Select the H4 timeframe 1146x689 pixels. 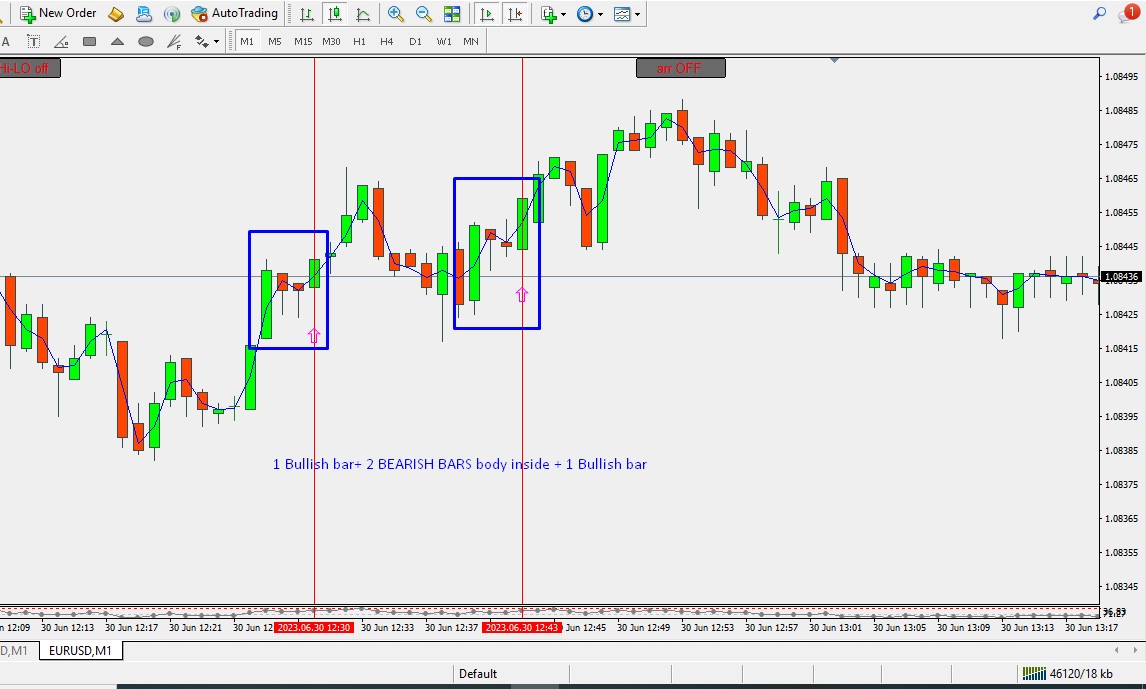tap(387, 42)
